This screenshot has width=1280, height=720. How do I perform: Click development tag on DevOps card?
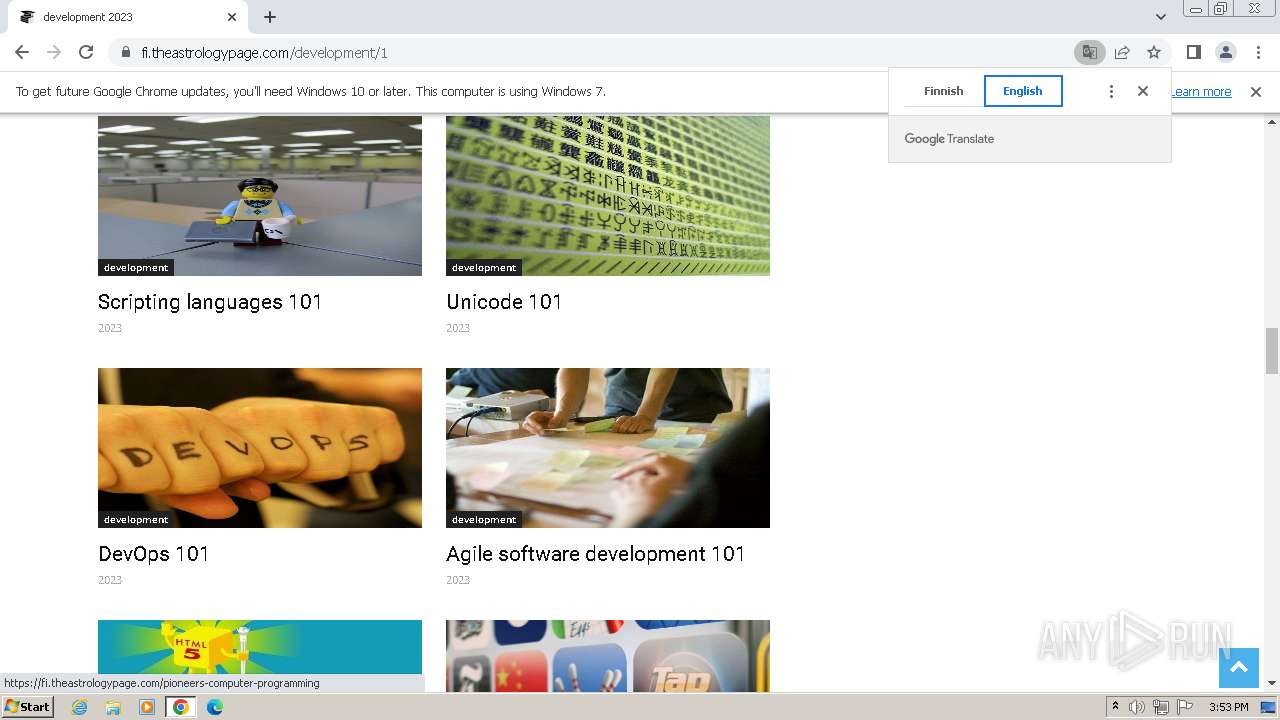point(136,520)
